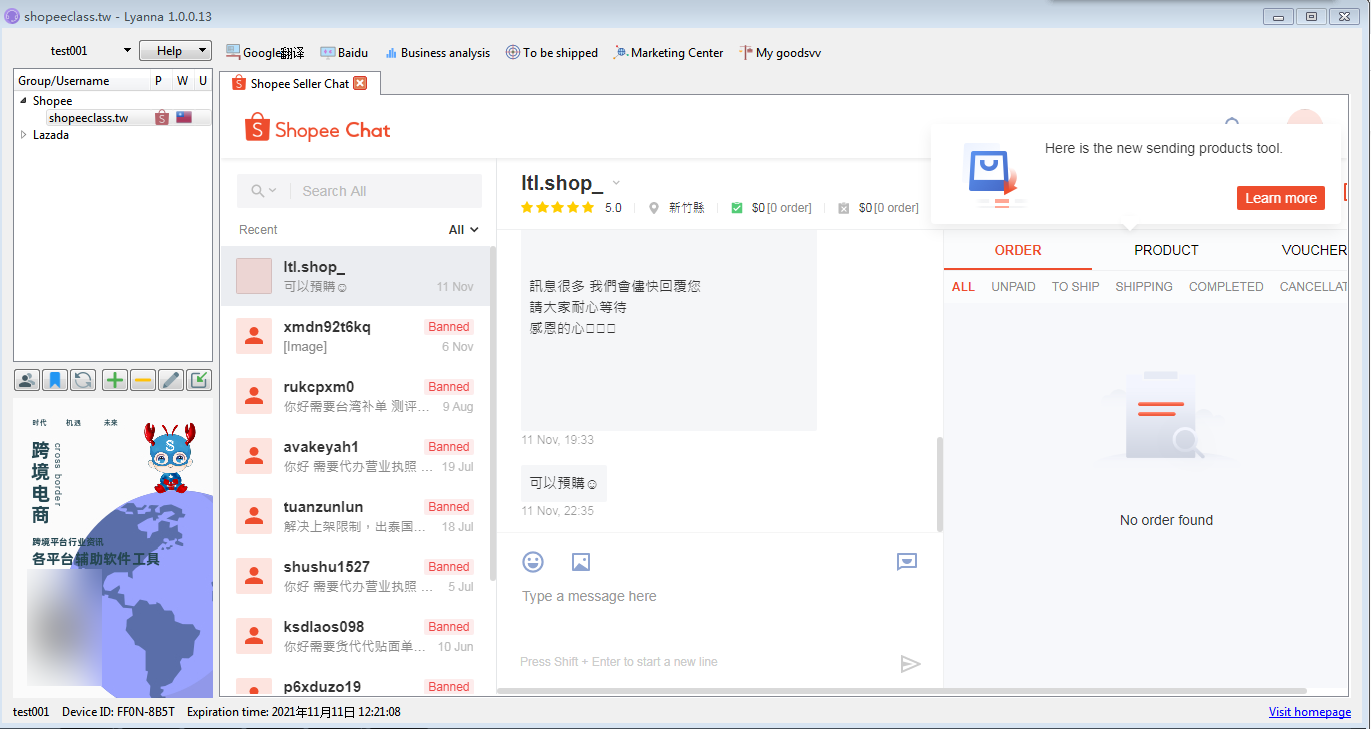The width and height of the screenshot is (1371, 729).
Task: Click the blue bookmark icon button
Action: [55, 380]
